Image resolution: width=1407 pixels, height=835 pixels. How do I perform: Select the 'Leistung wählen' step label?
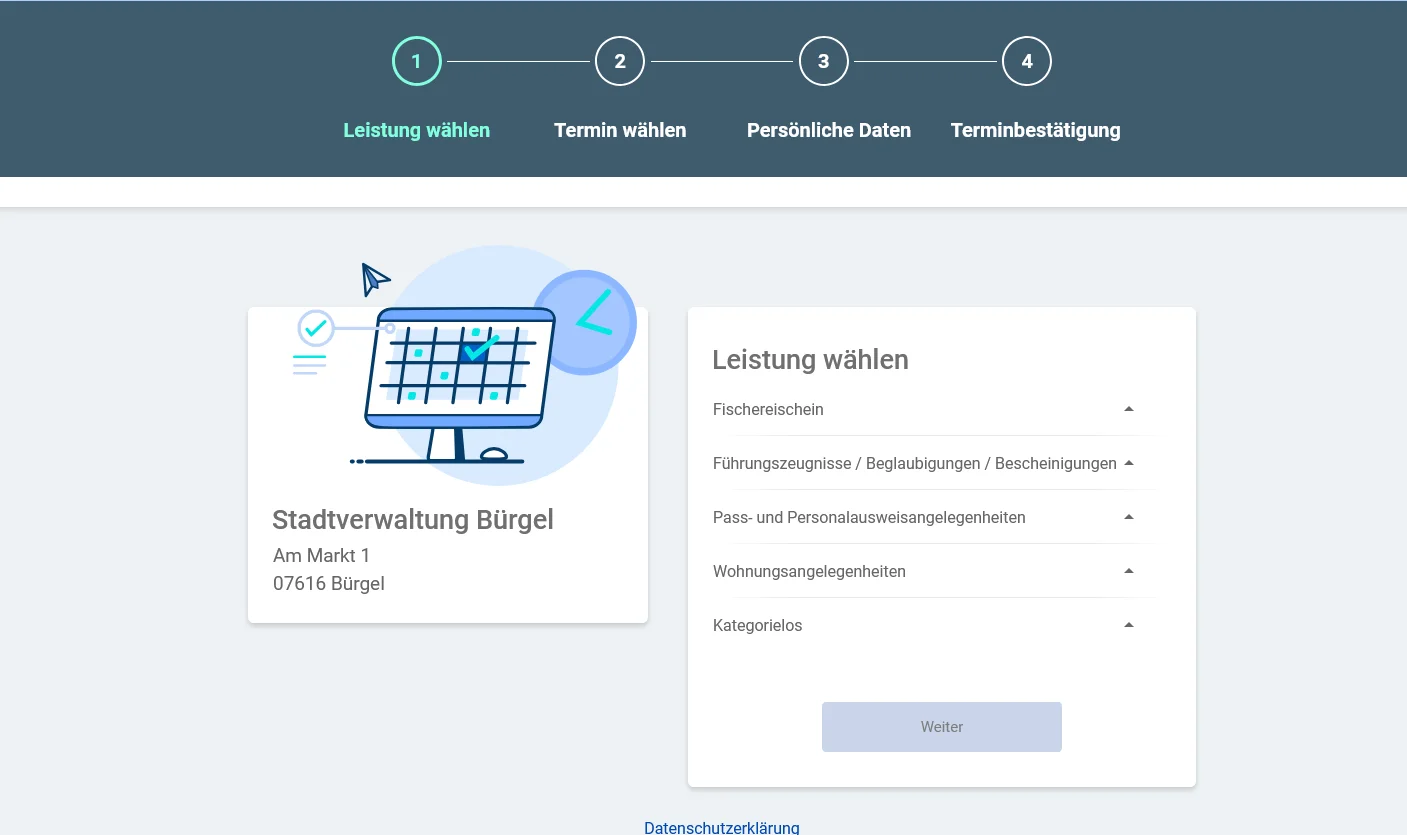click(417, 130)
